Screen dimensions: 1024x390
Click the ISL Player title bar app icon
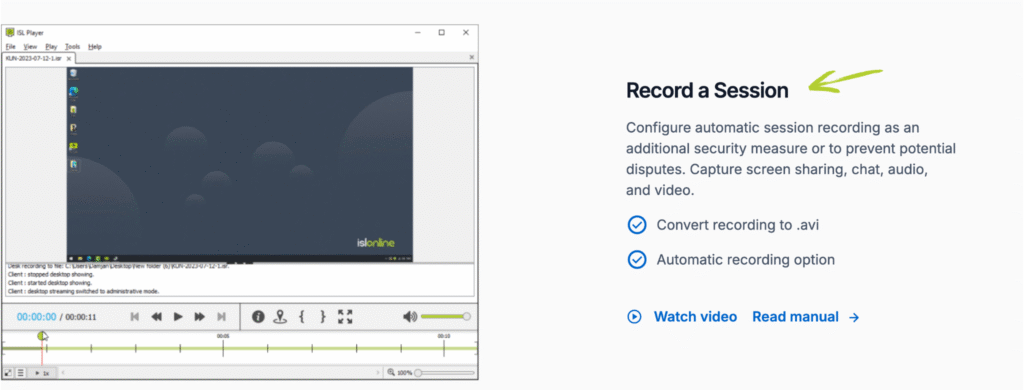coord(10,33)
